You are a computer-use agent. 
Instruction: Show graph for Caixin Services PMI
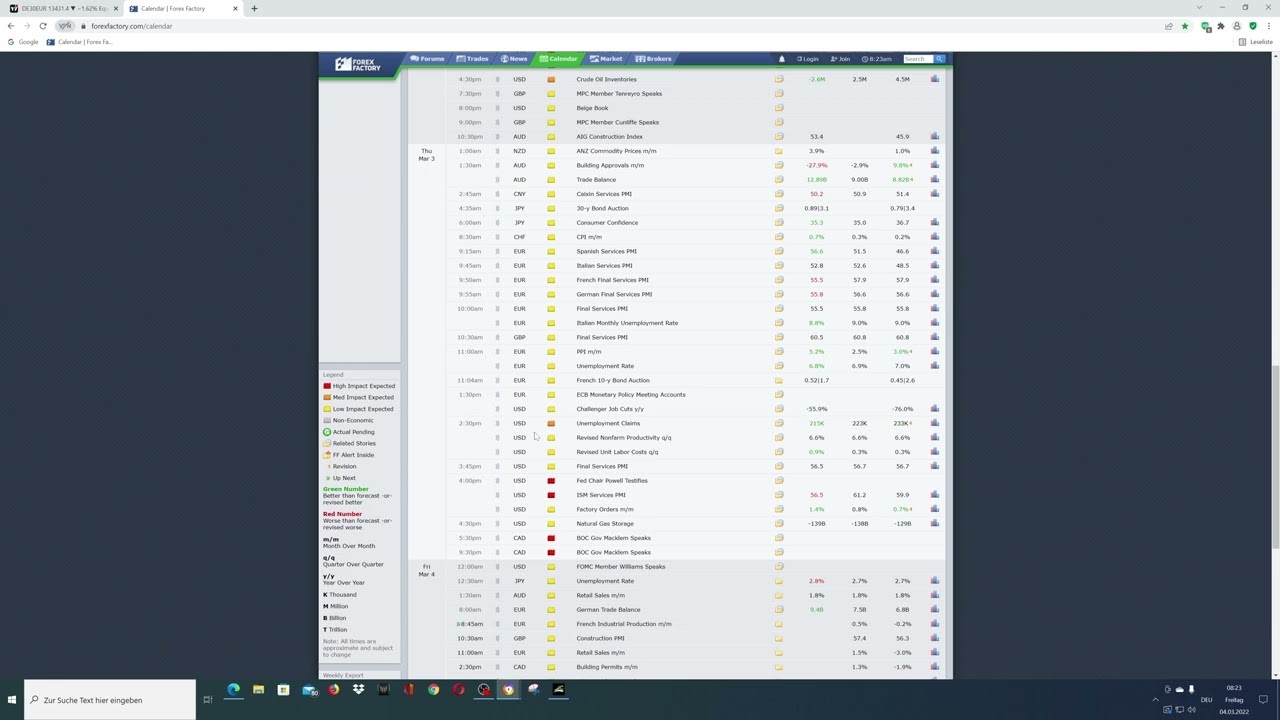tap(934, 194)
